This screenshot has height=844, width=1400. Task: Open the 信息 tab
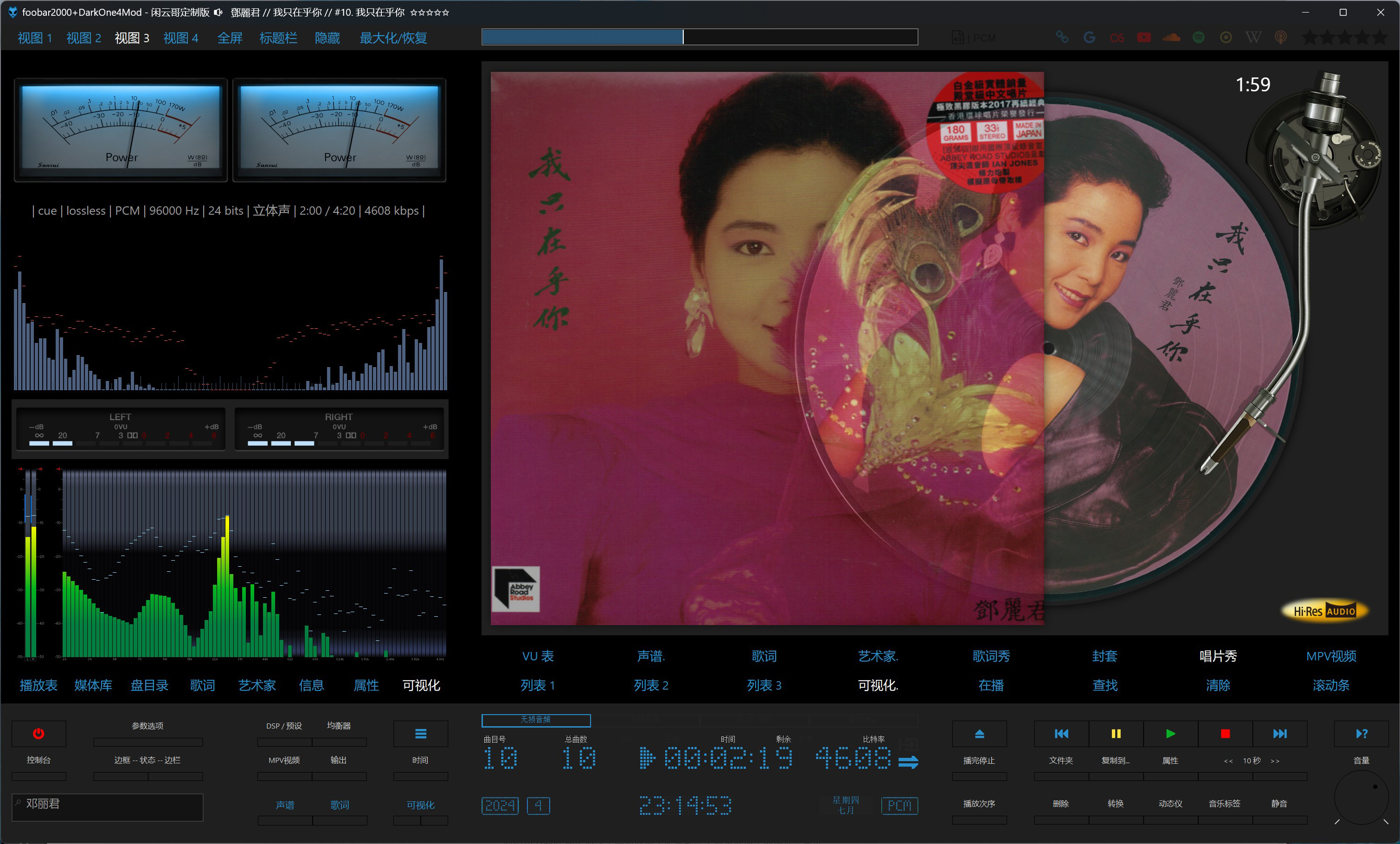click(x=311, y=685)
